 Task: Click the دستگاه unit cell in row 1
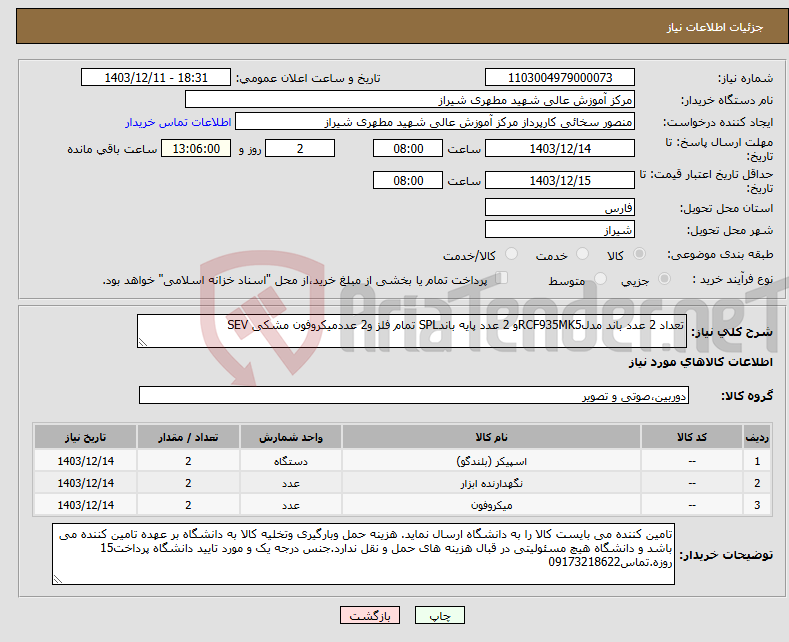pyautogui.click(x=291, y=461)
